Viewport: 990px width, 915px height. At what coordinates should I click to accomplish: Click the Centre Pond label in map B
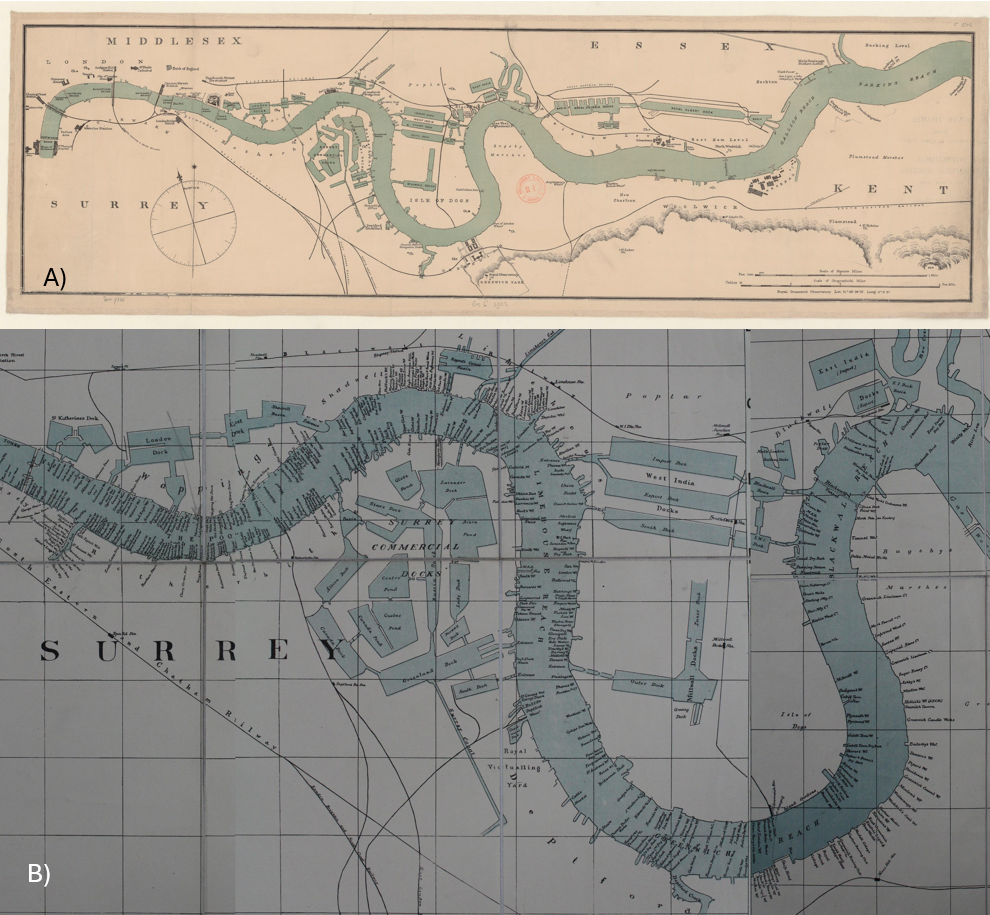[391, 584]
